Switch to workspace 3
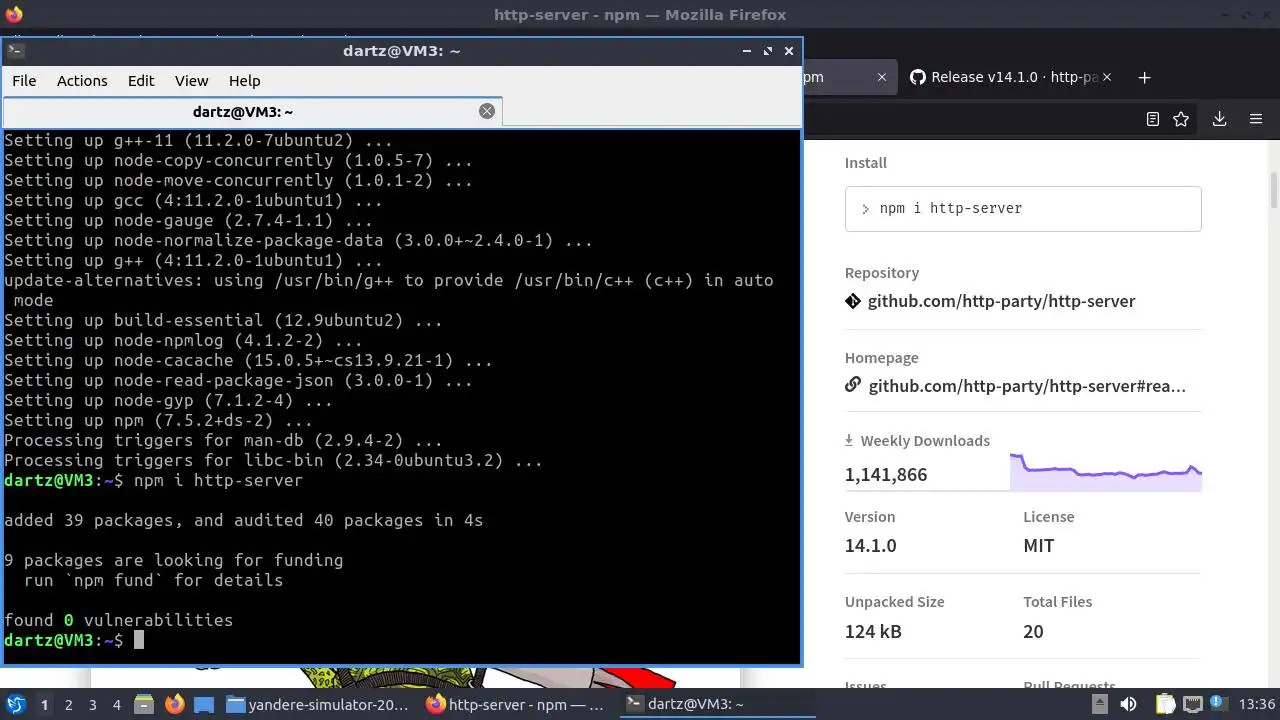The height and width of the screenshot is (720, 1280). click(x=92, y=704)
